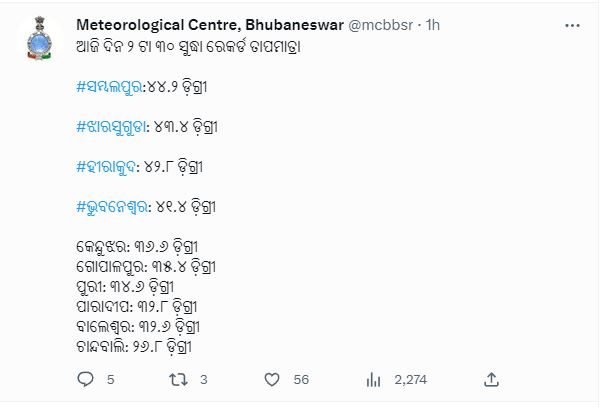
Task: Click the like count '56'
Action: 301,380
